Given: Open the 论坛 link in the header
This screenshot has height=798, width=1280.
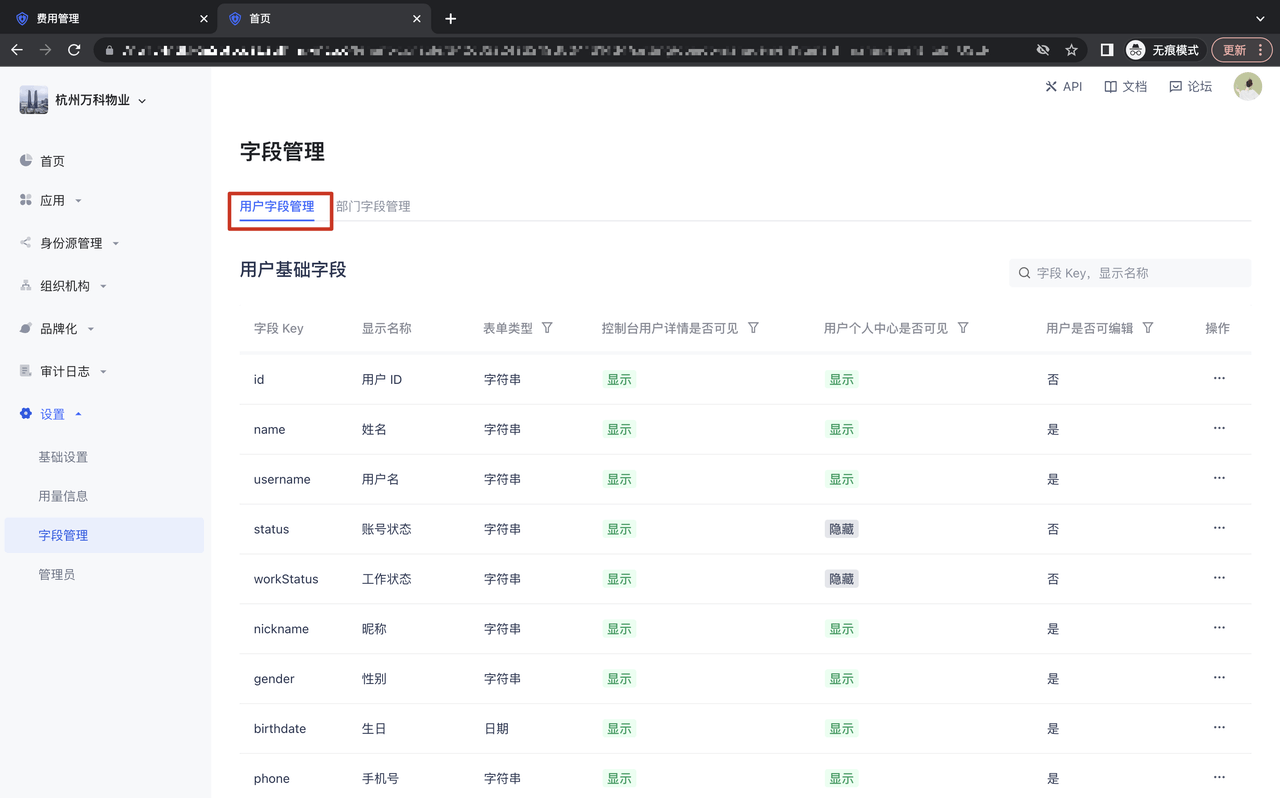Looking at the screenshot, I should tap(1190, 87).
